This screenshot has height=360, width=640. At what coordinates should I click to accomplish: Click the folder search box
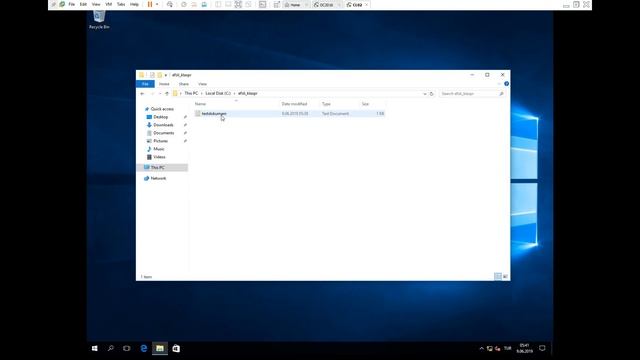[x=472, y=93]
